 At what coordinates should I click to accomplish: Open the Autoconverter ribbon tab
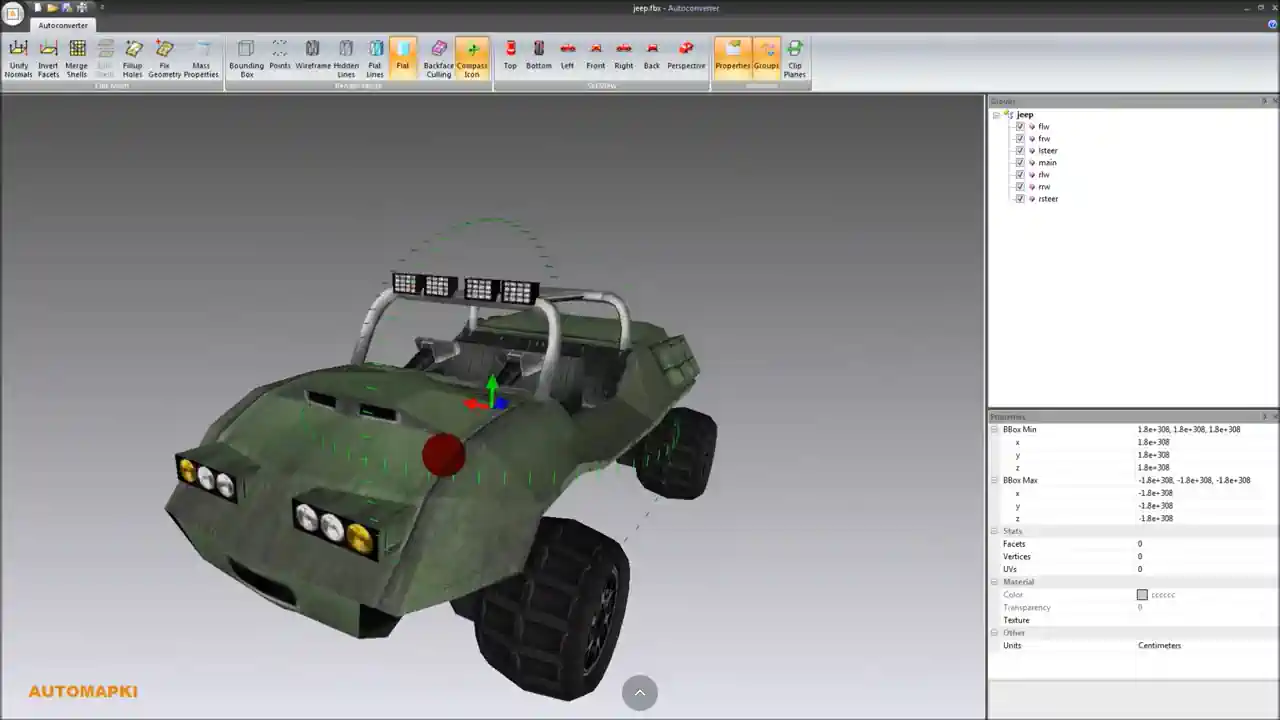click(x=62, y=25)
